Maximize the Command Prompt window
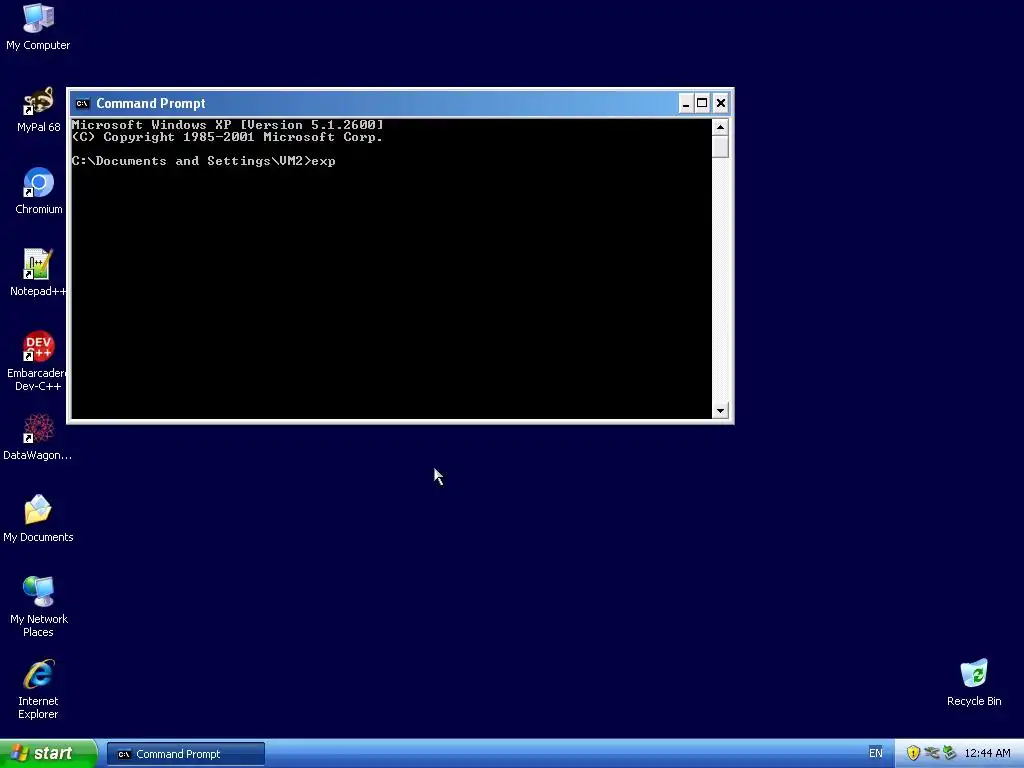 (702, 103)
